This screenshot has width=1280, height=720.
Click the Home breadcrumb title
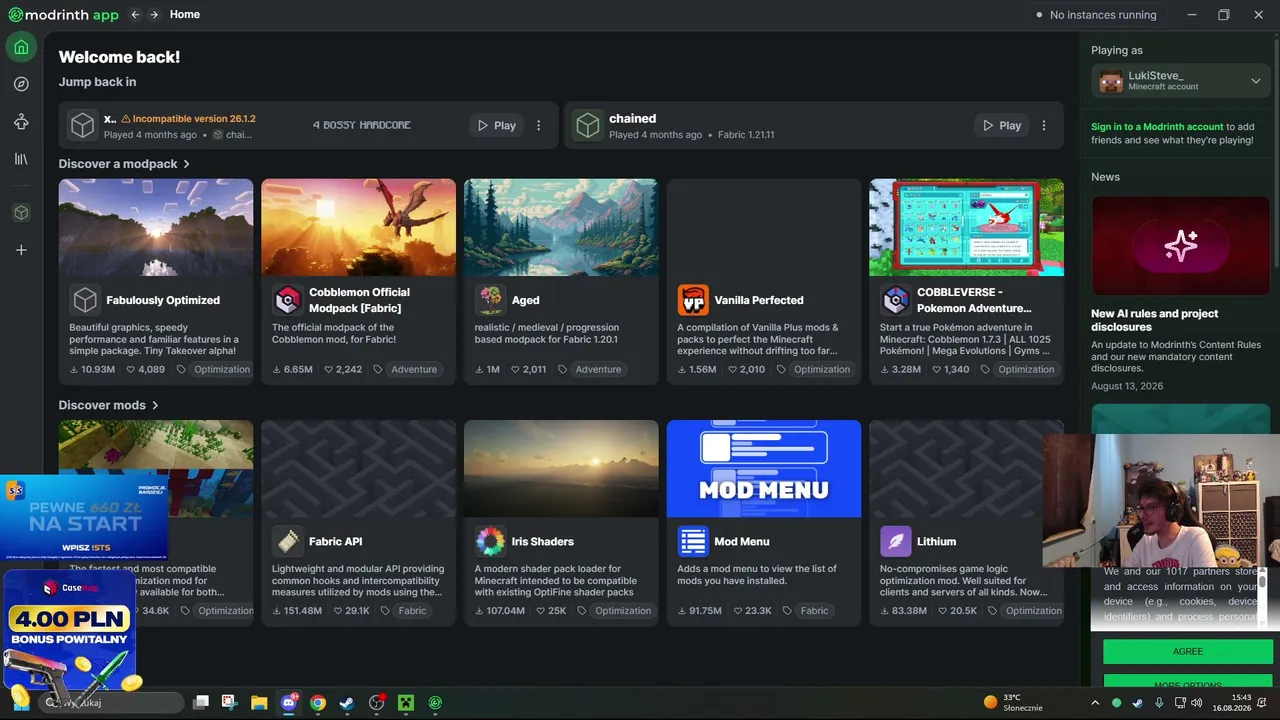[x=185, y=15]
